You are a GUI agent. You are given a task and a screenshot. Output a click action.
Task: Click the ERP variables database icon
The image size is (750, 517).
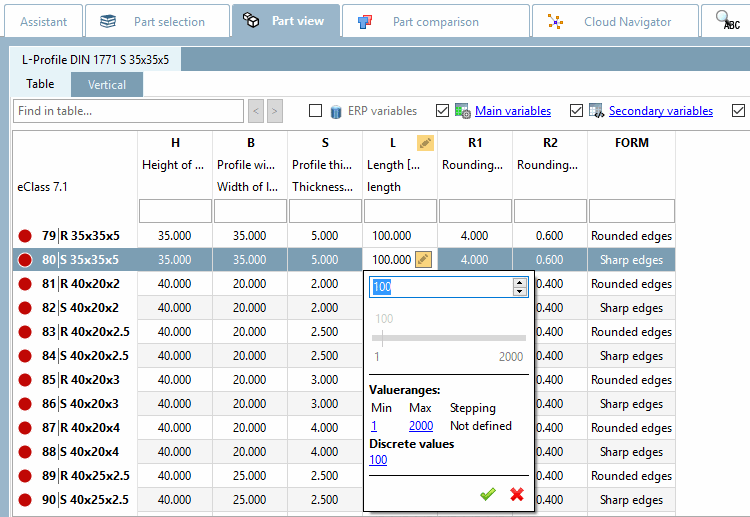coord(337,111)
